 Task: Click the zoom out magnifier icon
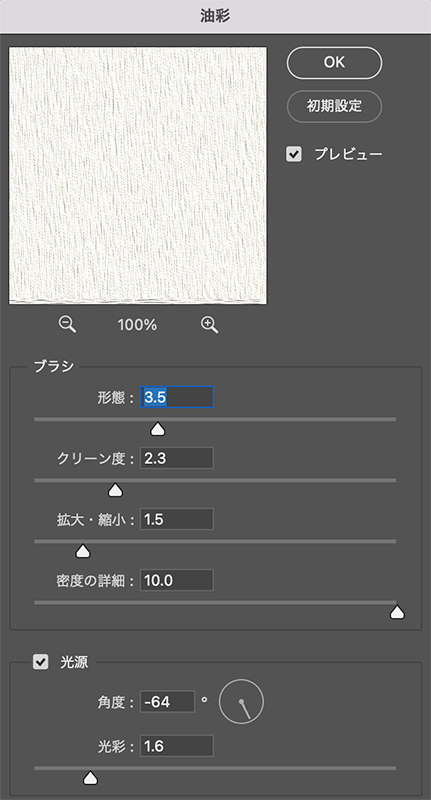[67, 325]
